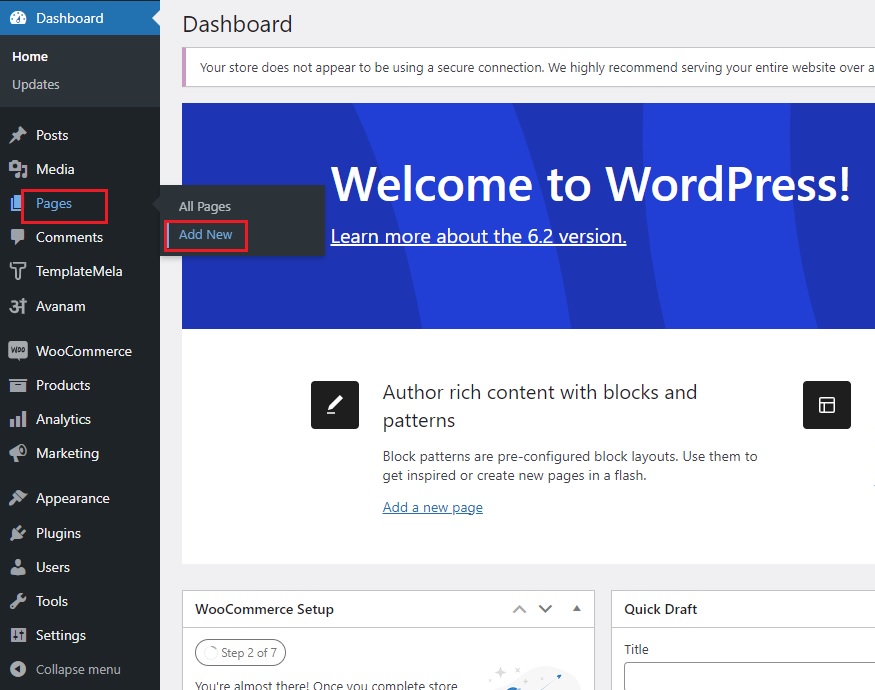Click the Welcome to WordPress! heading

[590, 184]
